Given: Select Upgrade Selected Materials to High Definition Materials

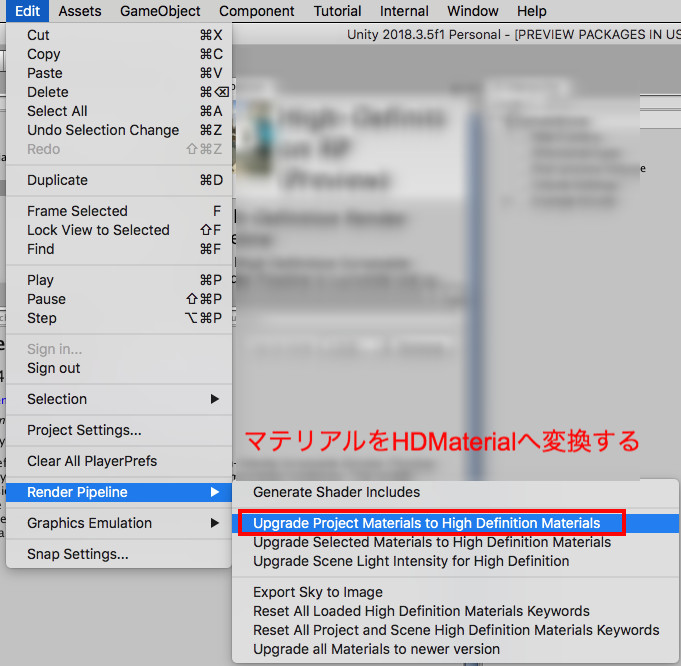Looking at the screenshot, I should point(455,542).
